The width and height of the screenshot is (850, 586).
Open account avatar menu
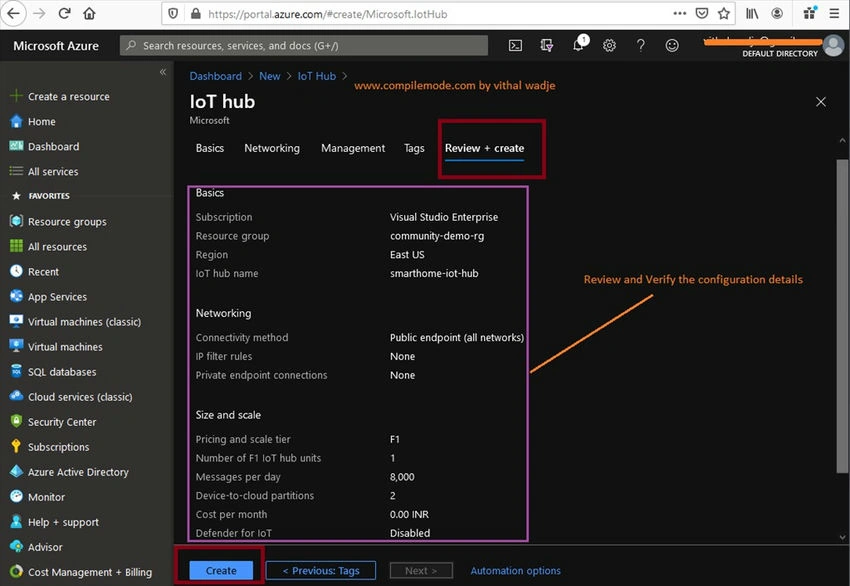(x=833, y=46)
